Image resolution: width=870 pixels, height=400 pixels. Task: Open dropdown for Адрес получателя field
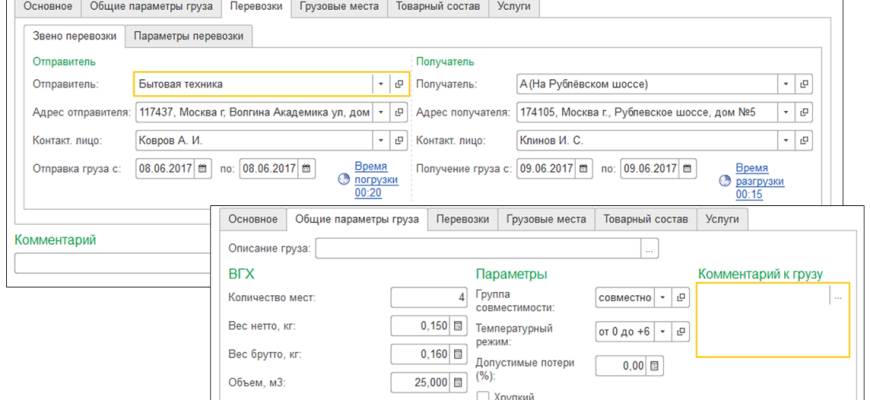point(786,113)
